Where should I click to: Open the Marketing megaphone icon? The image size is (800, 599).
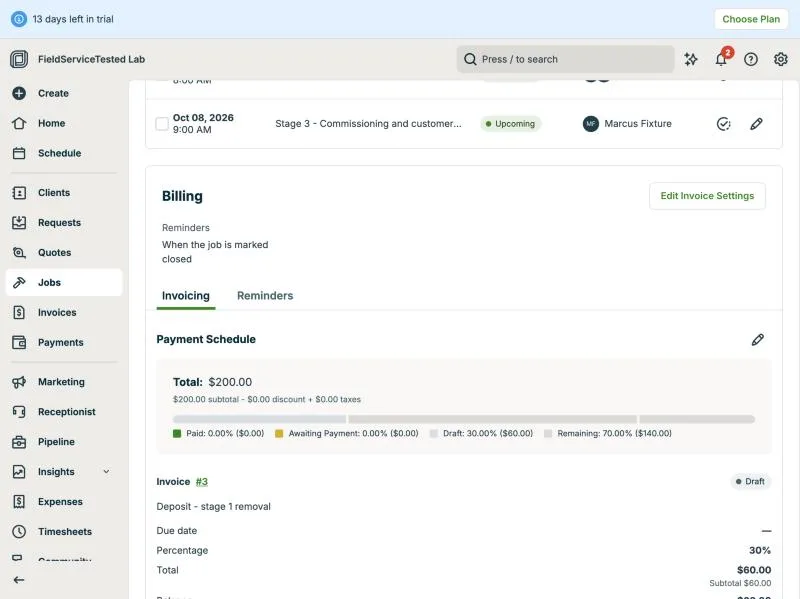(19, 382)
